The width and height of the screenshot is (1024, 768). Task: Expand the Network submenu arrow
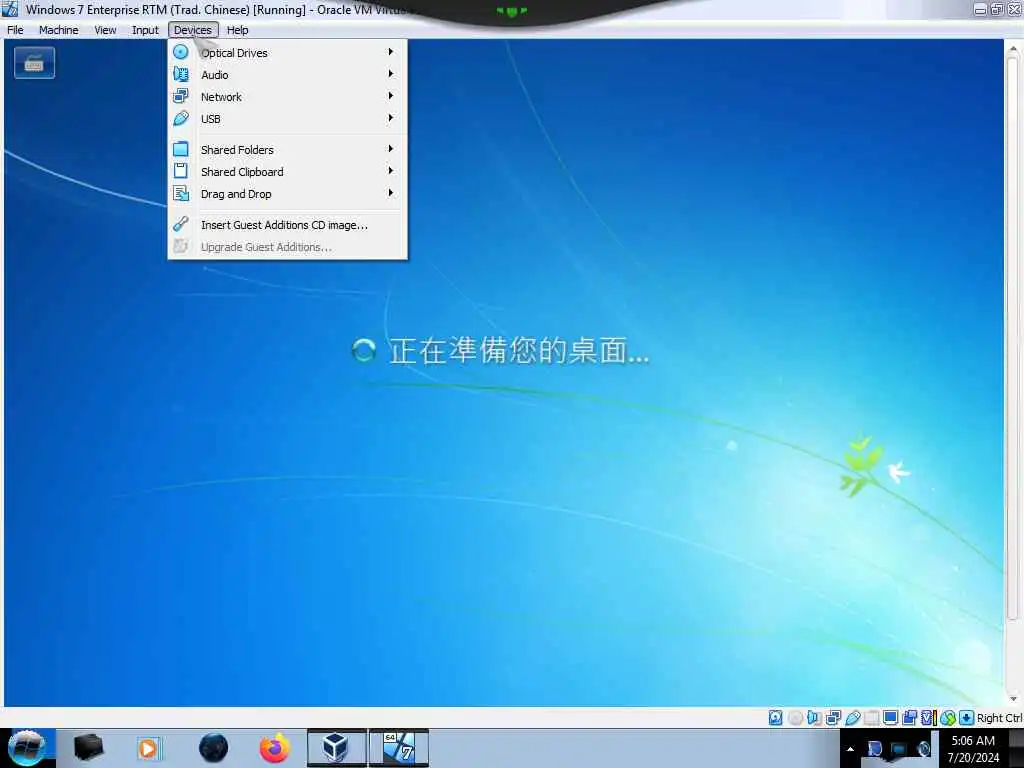pos(391,96)
